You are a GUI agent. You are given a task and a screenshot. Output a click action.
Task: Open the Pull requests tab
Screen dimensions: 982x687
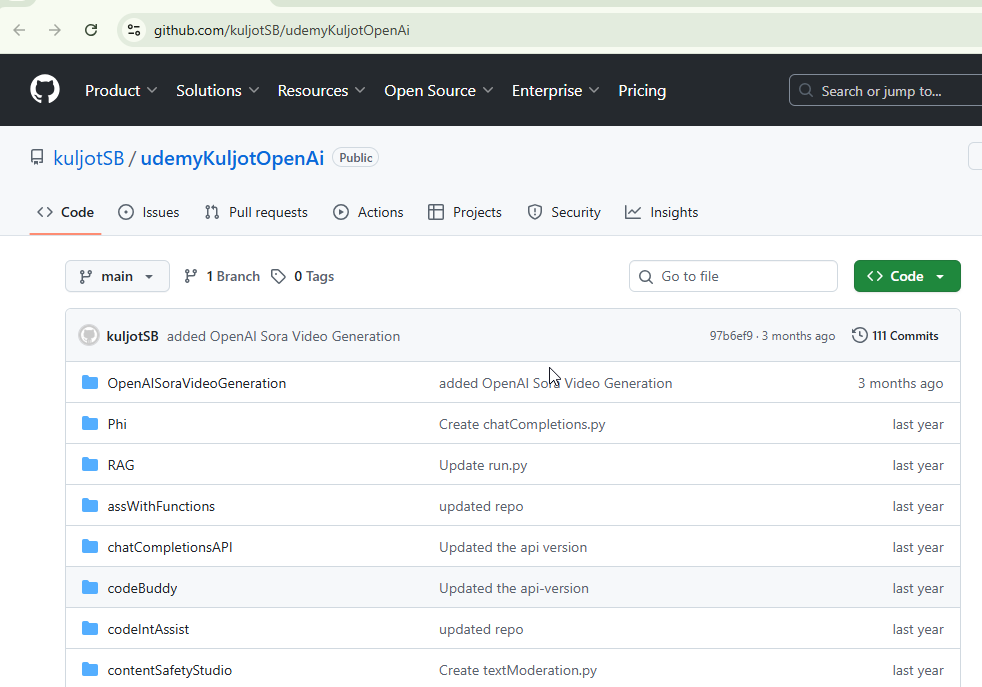[x=256, y=212]
